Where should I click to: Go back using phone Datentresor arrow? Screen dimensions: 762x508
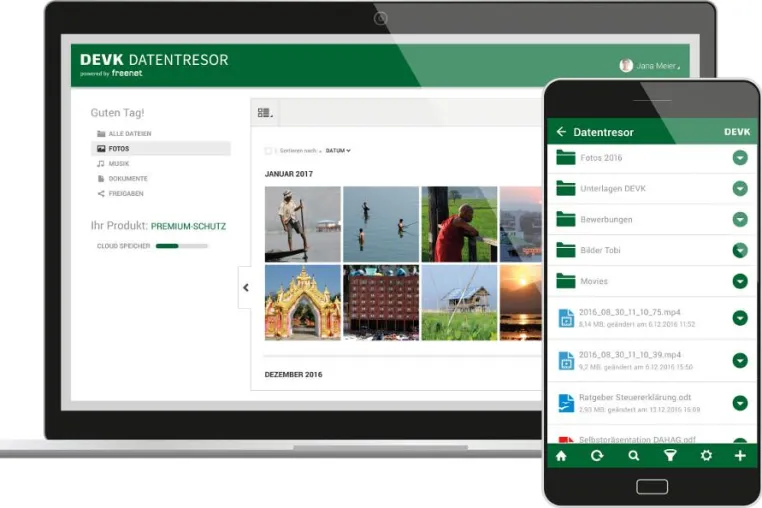[561, 132]
